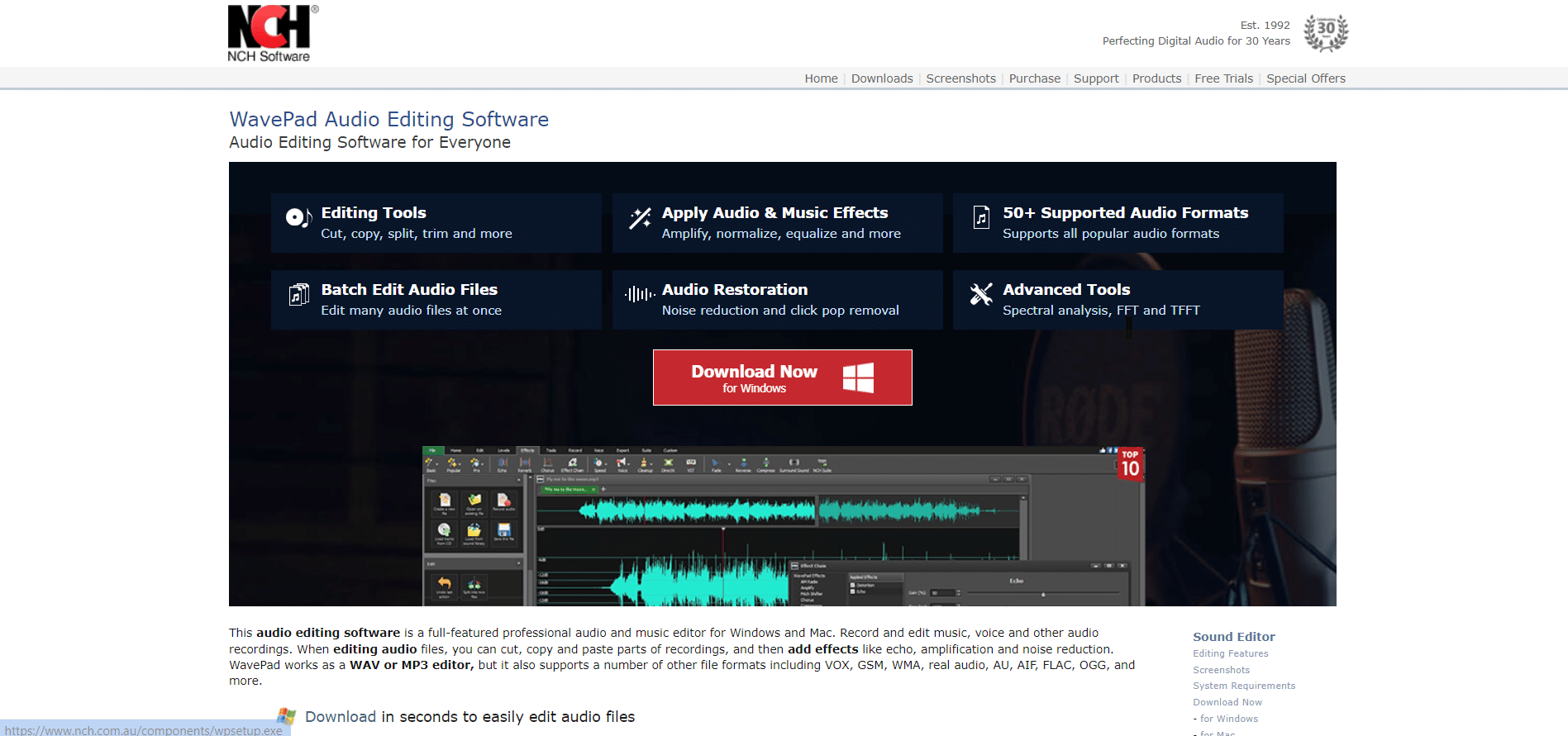Click the Windows logo on download button
1568x736 pixels.
coord(858,377)
